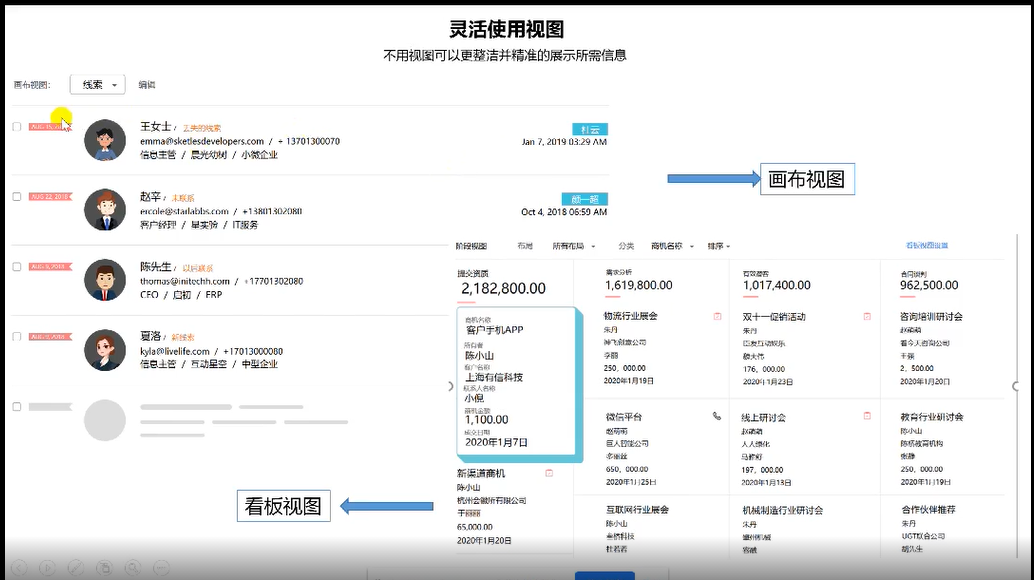The image size is (1034, 580).
Task: Open the 线索 canvas view dropdown
Action: 97,85
